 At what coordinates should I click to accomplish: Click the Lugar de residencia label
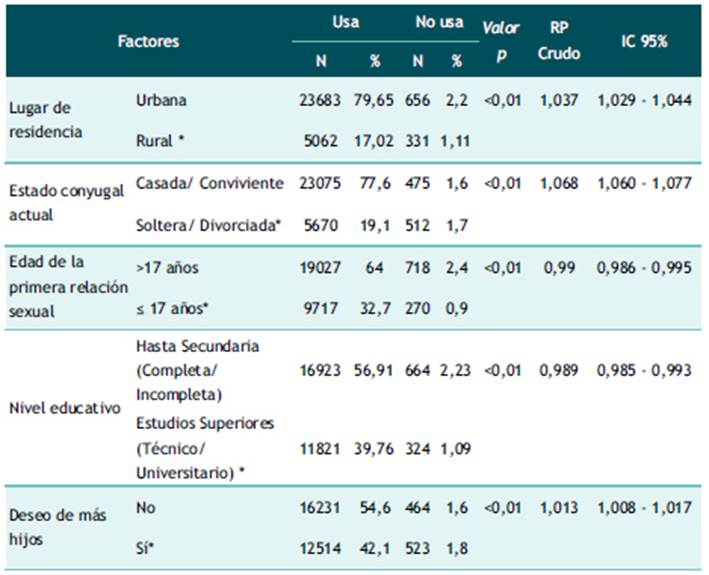[x=46, y=120]
